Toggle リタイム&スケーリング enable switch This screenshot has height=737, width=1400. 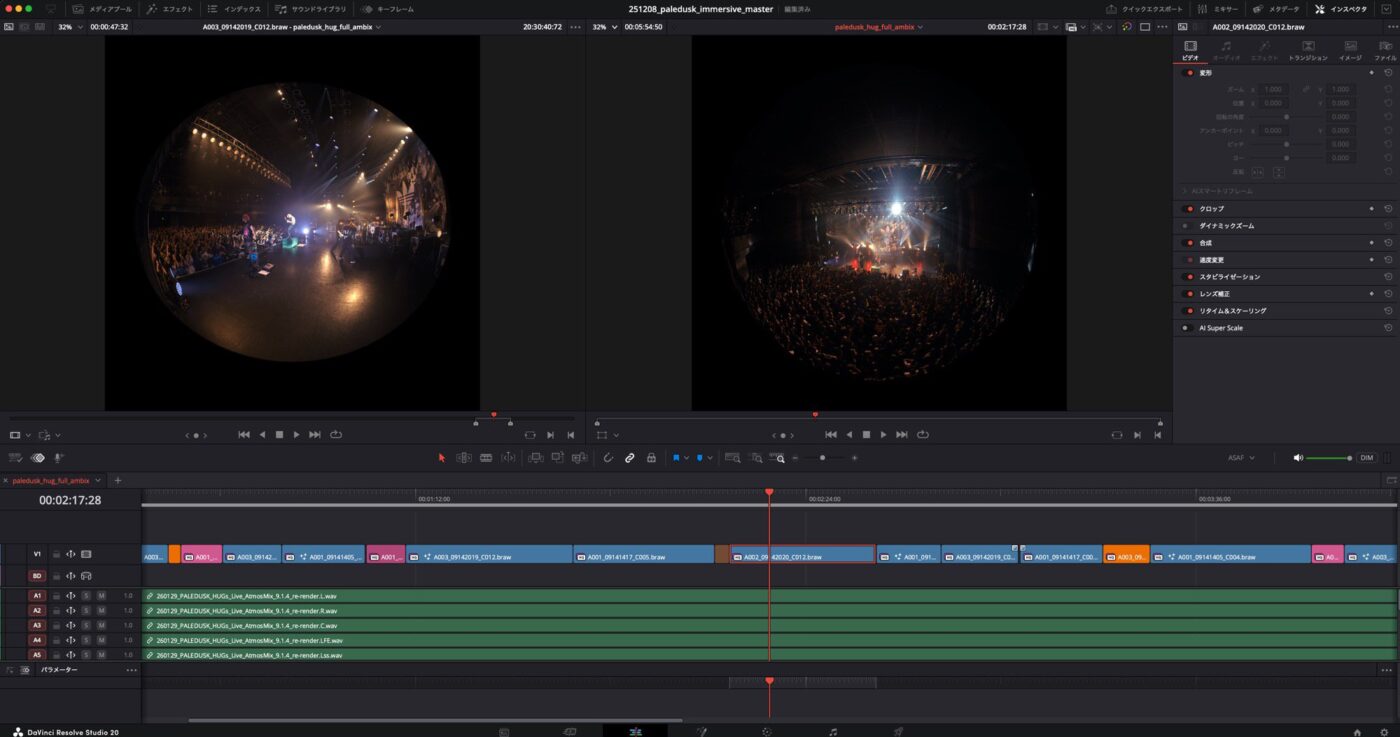[x=1188, y=311]
